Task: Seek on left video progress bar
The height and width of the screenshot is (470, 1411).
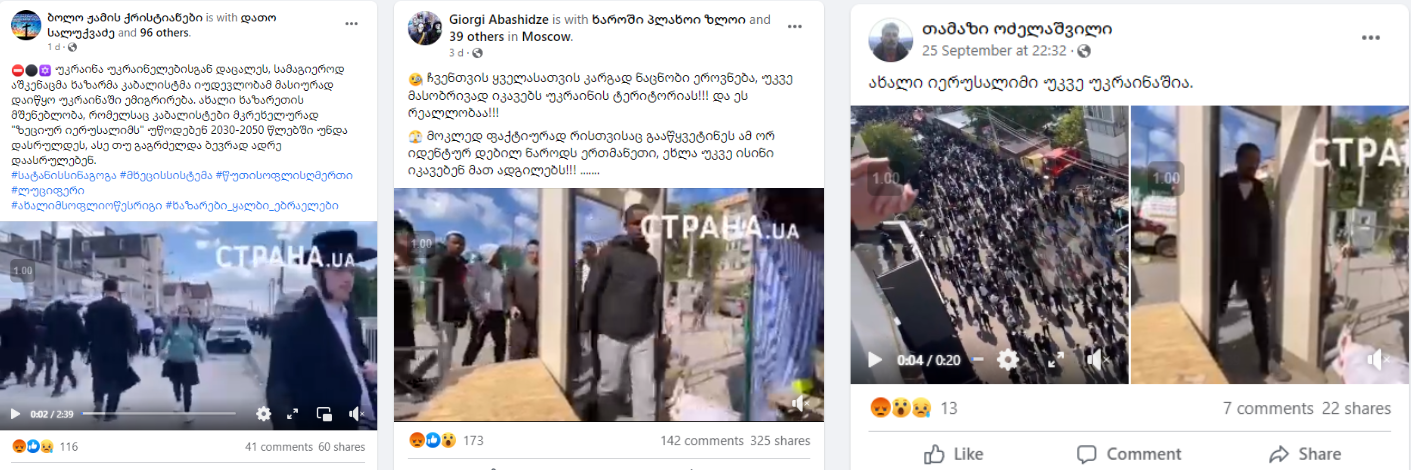Action: pos(159,413)
